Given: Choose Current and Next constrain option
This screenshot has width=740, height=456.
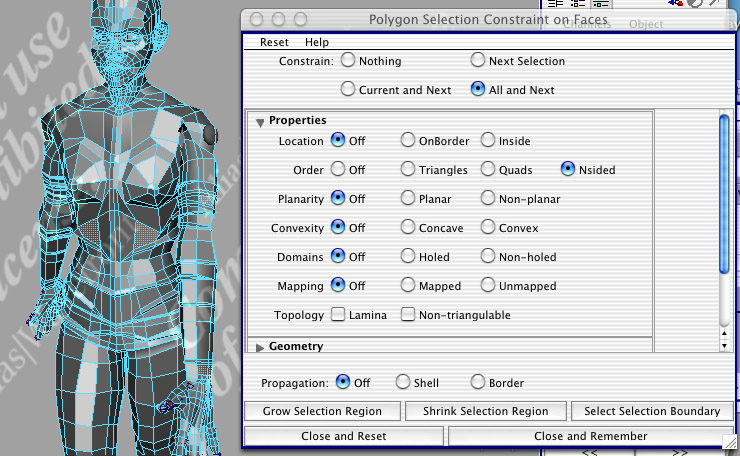Looking at the screenshot, I should pos(348,90).
